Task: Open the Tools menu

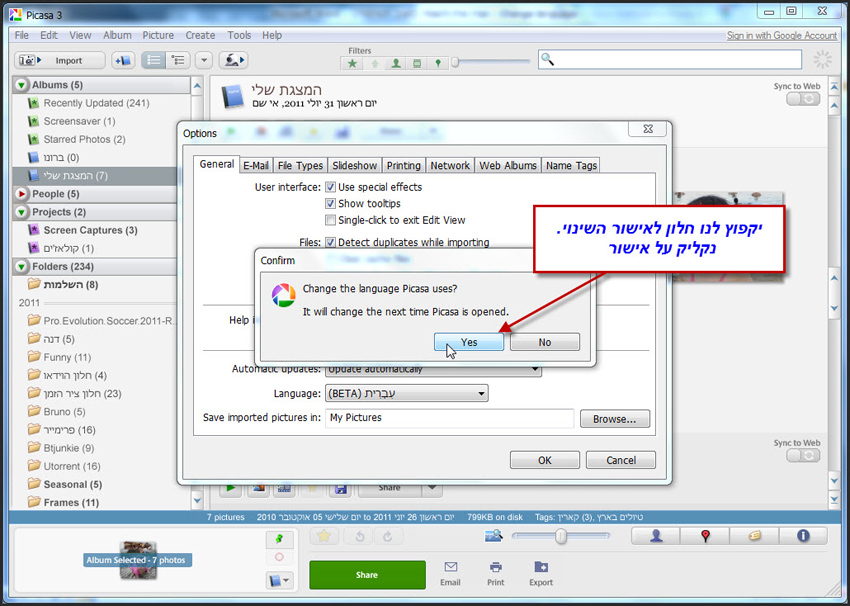Action: [239, 35]
